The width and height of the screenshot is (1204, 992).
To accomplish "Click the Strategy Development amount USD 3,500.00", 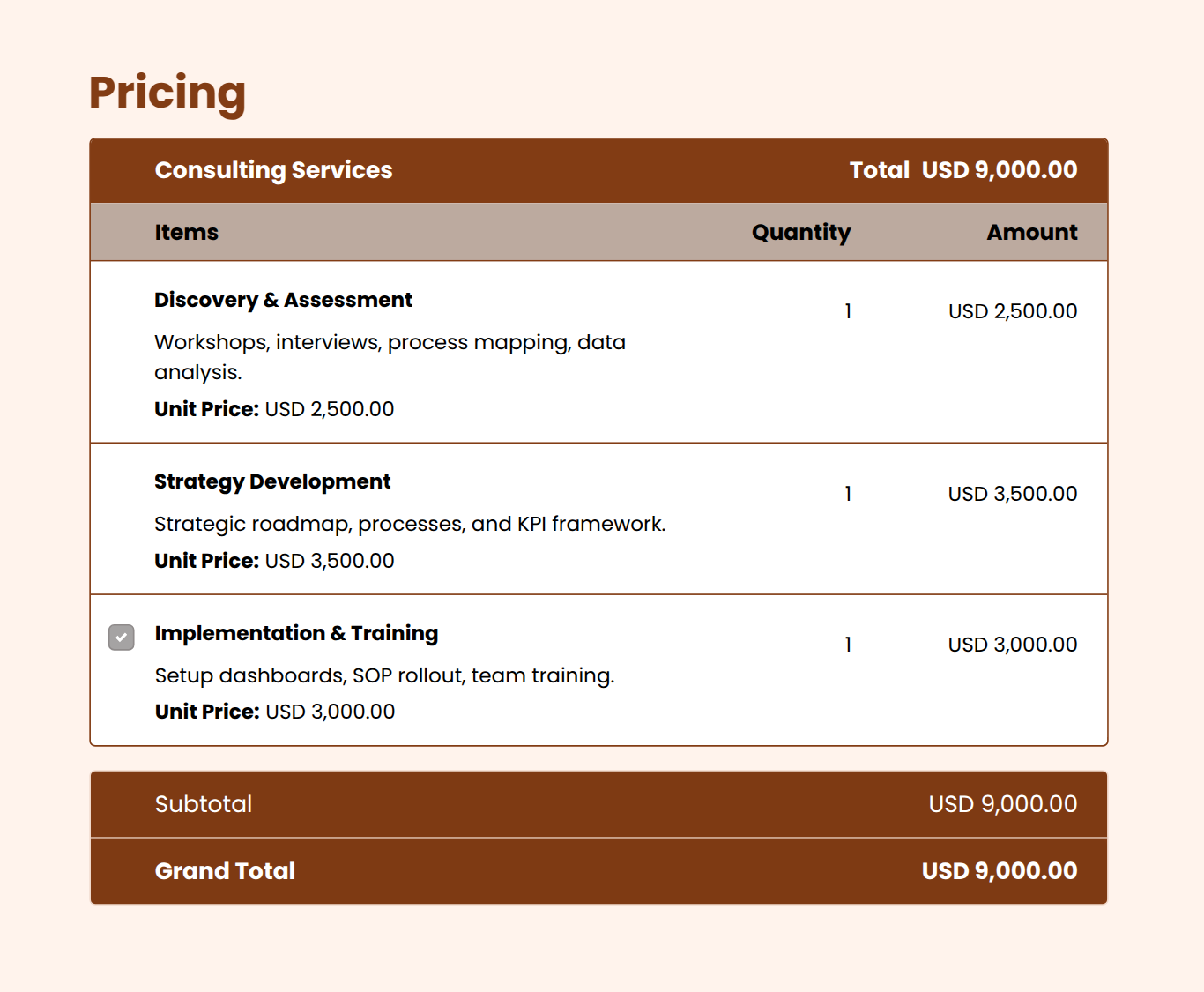I will pos(1012,494).
